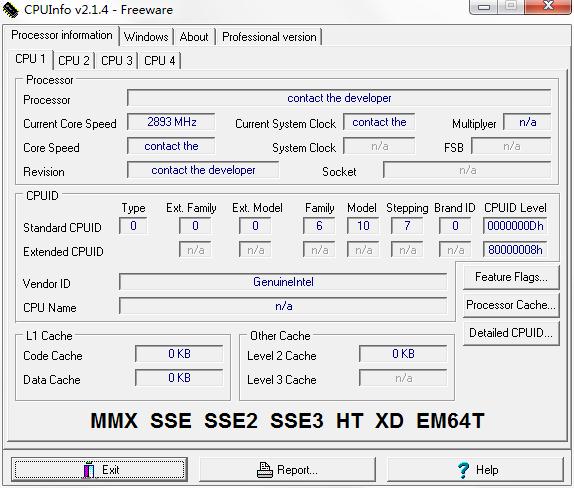Click the CPUID Level field 0000000Dh
The width and height of the screenshot is (574, 488).
[x=515, y=226]
